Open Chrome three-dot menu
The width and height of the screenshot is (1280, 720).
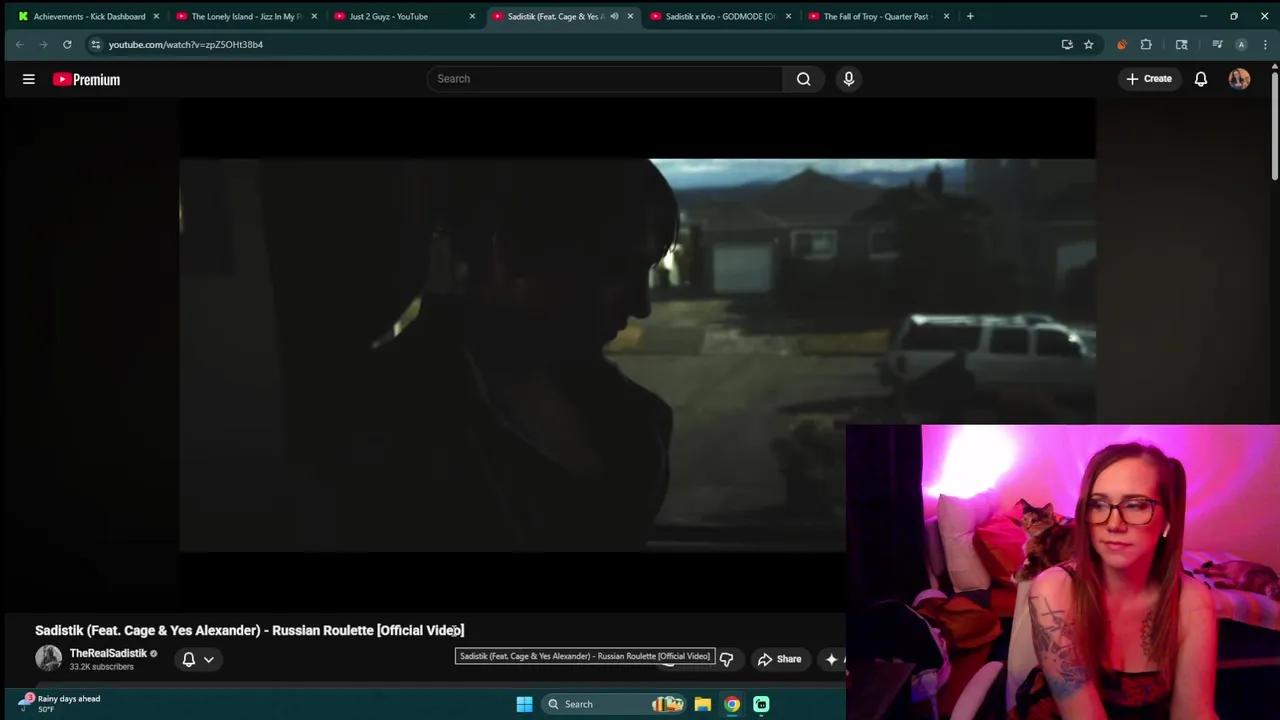click(x=1265, y=44)
